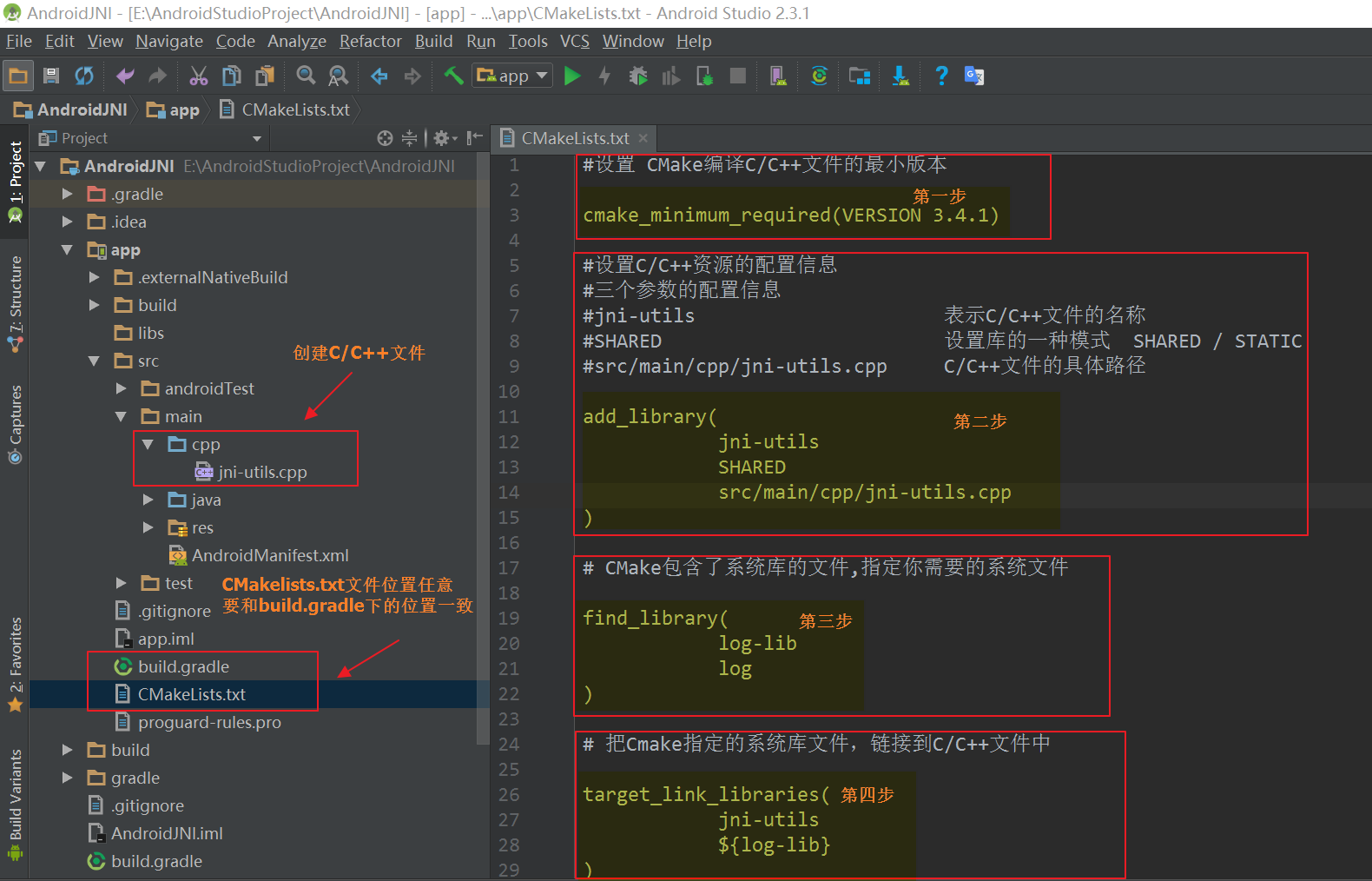Open the Refactor menu
The width and height of the screenshot is (1372, 881).
coord(371,41)
